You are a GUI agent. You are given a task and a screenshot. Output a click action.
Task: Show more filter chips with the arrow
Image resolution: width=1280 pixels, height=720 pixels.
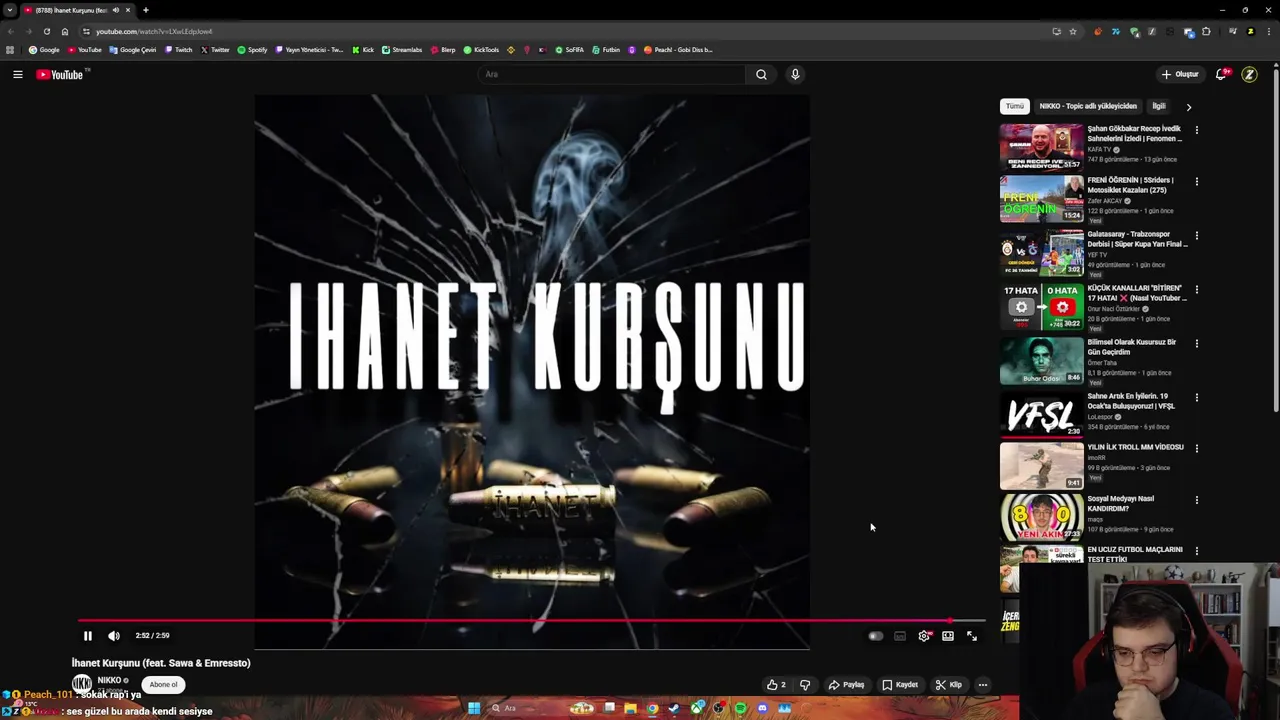coord(1188,106)
